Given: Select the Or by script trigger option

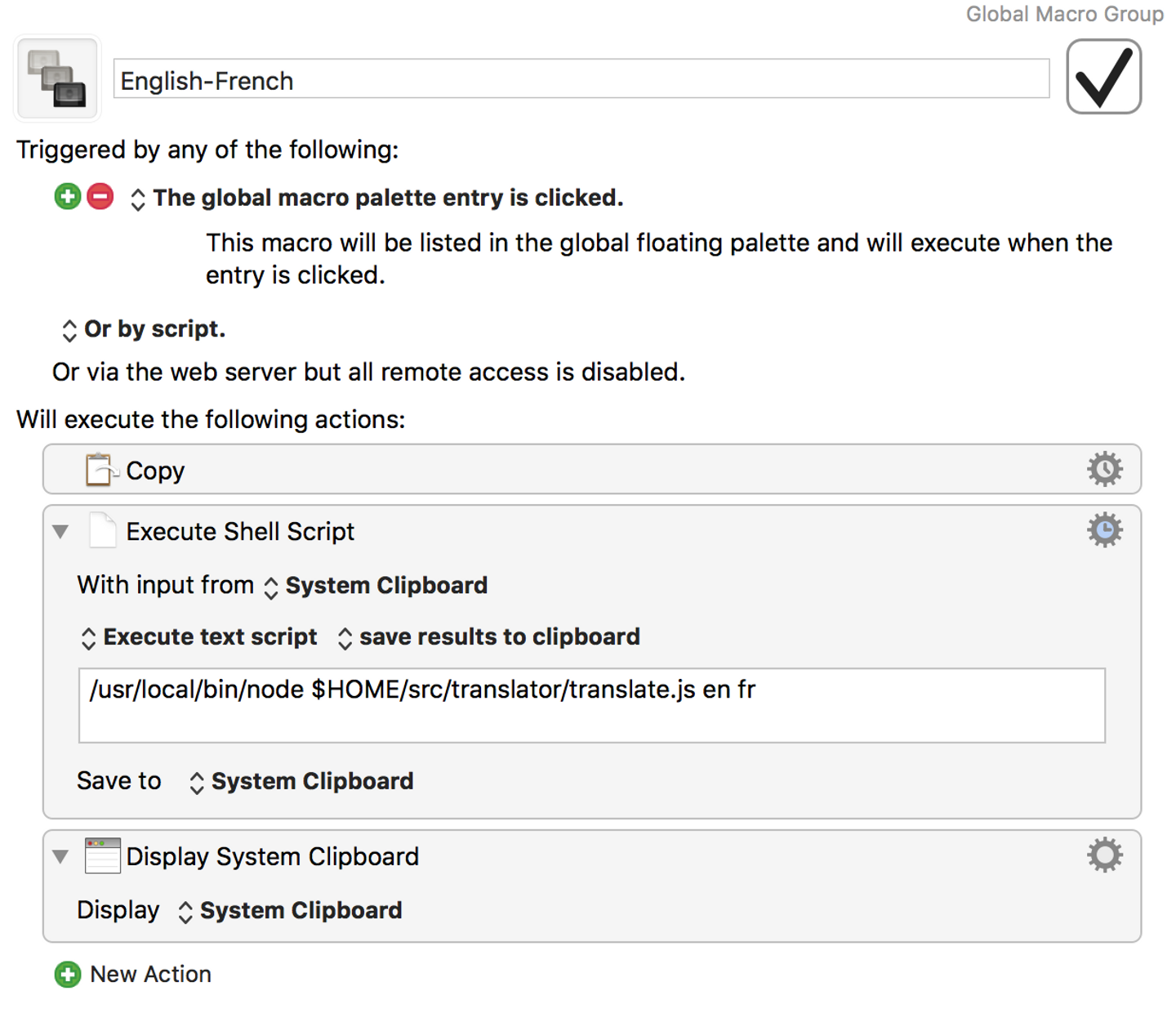Looking at the screenshot, I should 69,329.
